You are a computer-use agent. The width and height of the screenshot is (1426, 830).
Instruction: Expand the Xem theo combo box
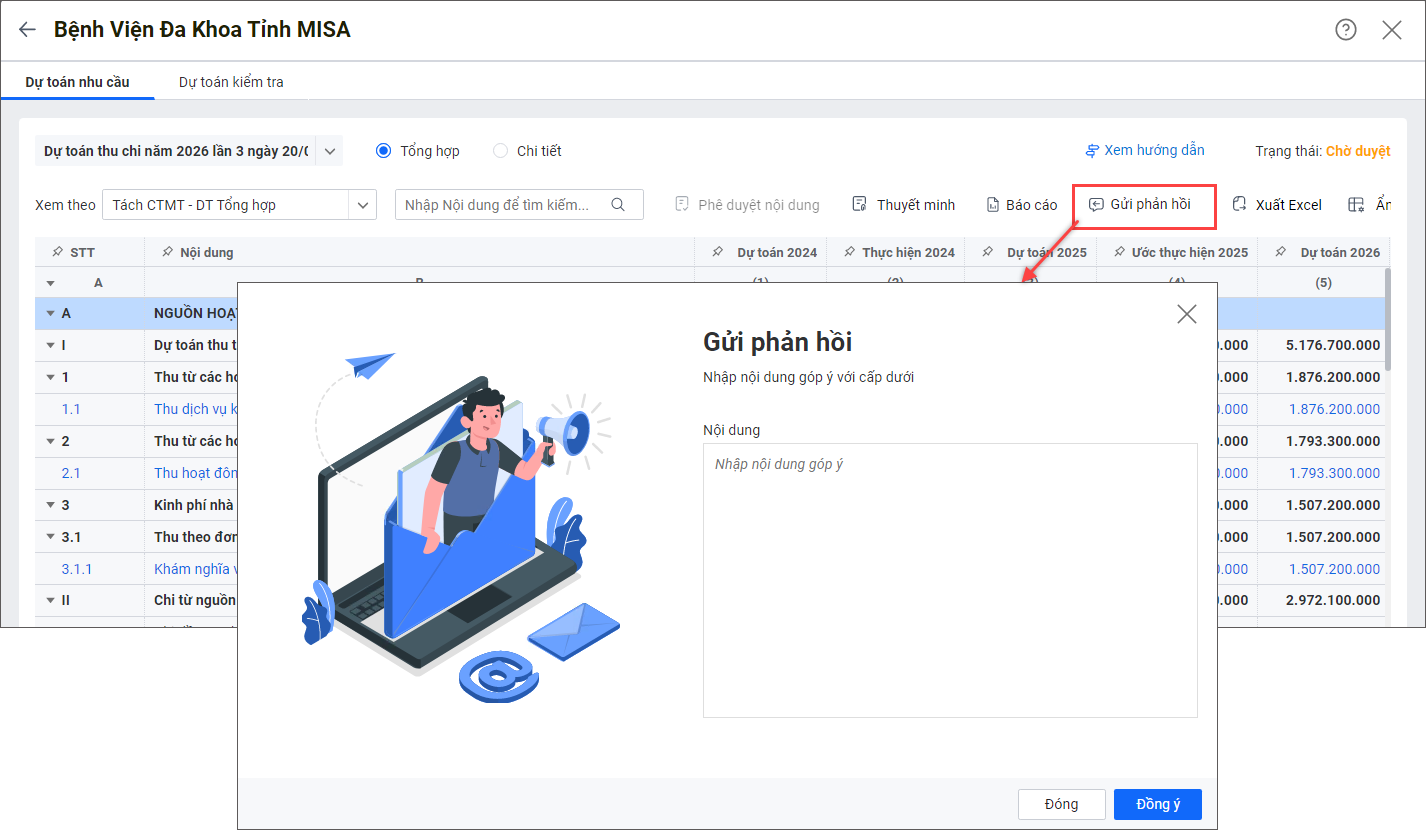pos(362,205)
